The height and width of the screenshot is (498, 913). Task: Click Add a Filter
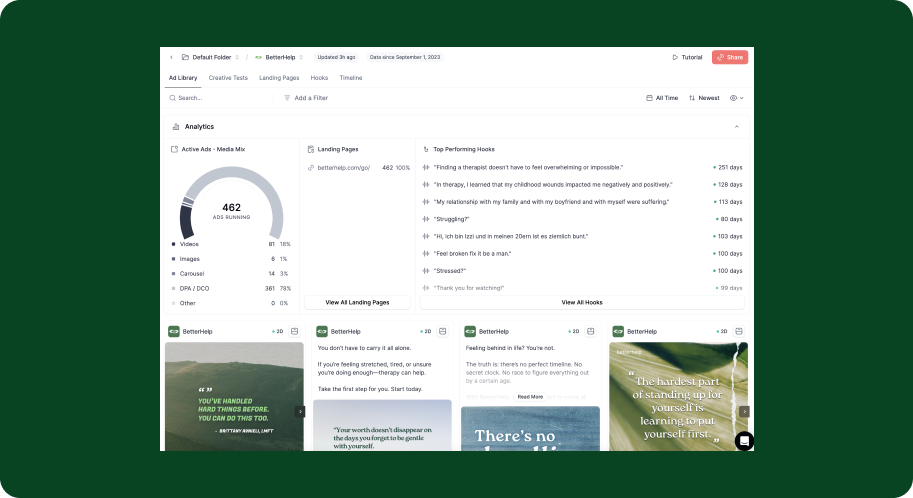coord(306,98)
